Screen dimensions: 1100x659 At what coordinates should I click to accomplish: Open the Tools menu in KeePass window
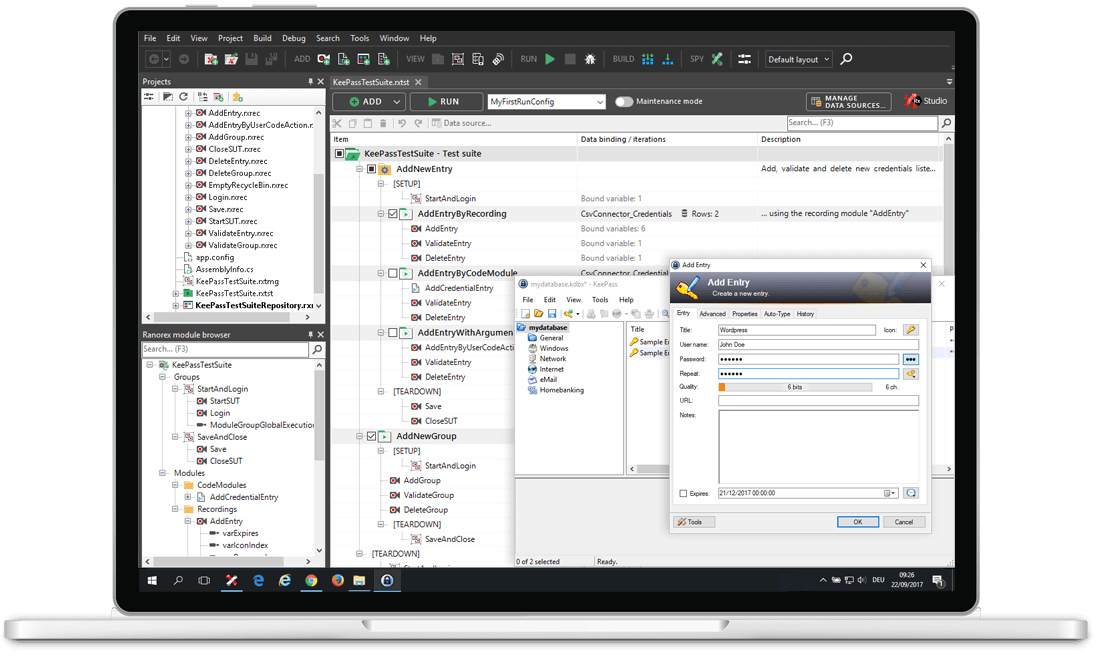600,300
